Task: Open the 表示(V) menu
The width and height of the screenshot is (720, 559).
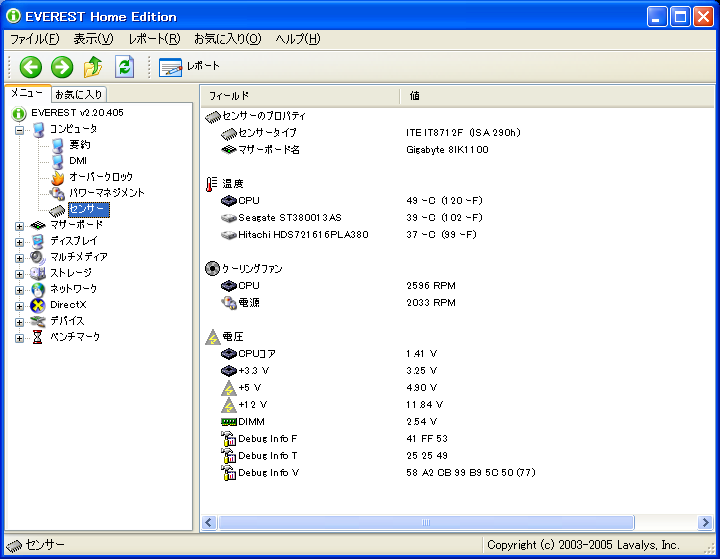Action: point(93,39)
